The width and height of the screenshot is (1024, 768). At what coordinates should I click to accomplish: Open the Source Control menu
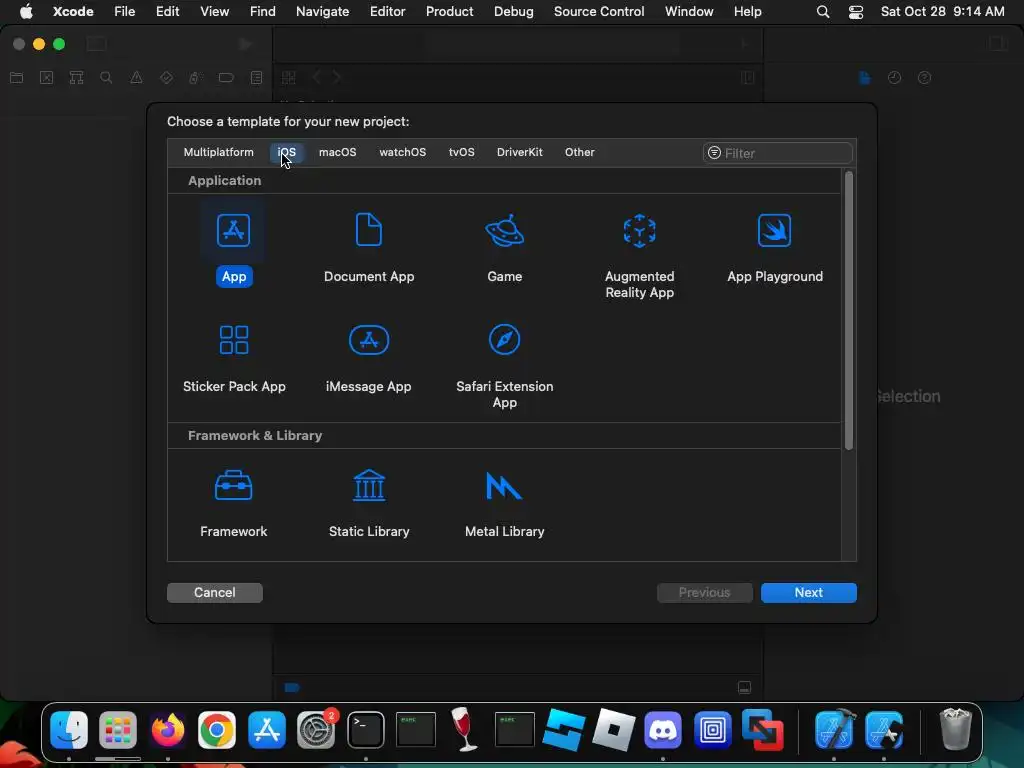pos(599,11)
